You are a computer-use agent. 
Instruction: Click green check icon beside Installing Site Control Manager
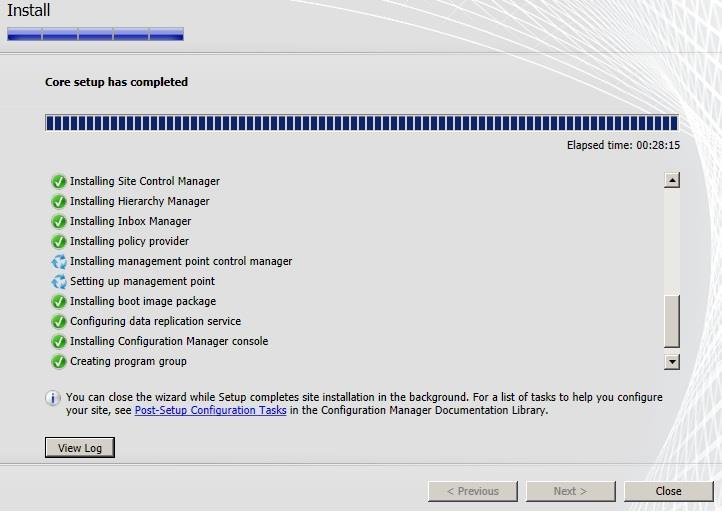click(58, 181)
